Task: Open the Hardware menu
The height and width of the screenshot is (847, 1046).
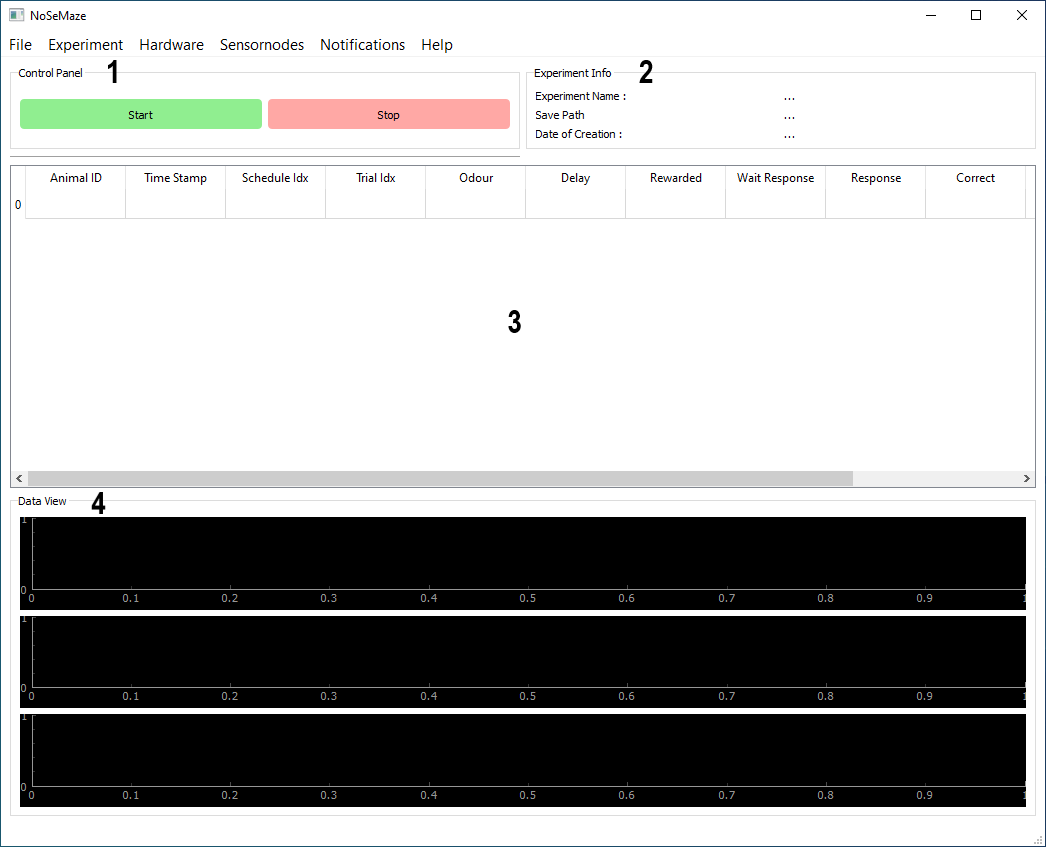Action: pyautogui.click(x=171, y=45)
